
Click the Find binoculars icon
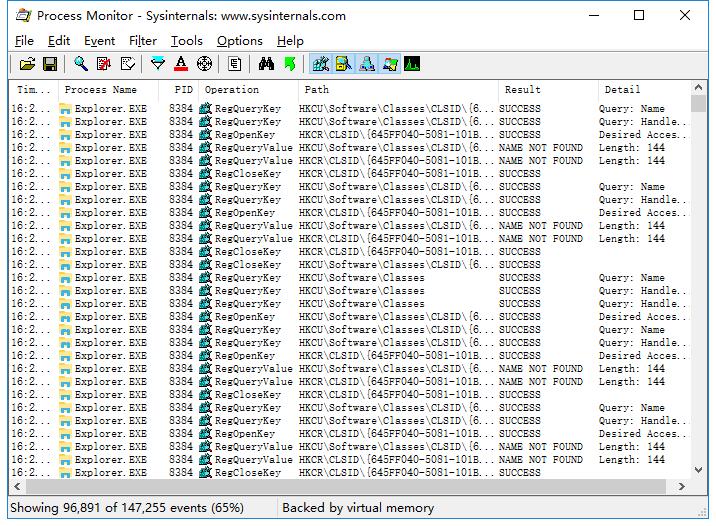[266, 64]
